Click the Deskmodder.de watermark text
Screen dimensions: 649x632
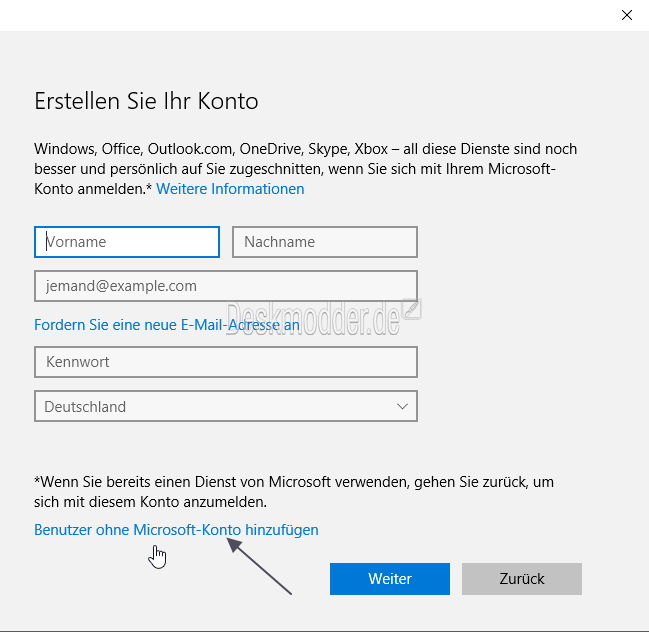tap(313, 319)
